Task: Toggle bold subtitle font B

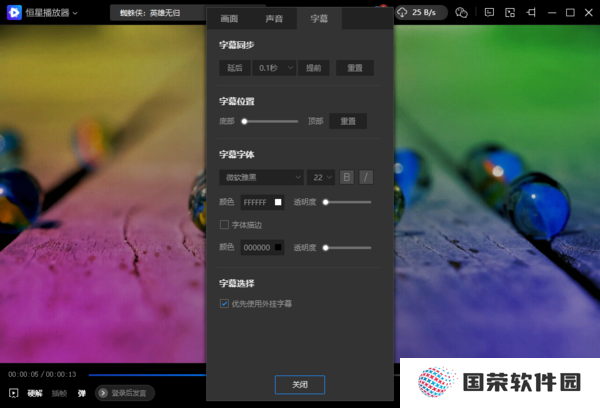Action: click(347, 177)
